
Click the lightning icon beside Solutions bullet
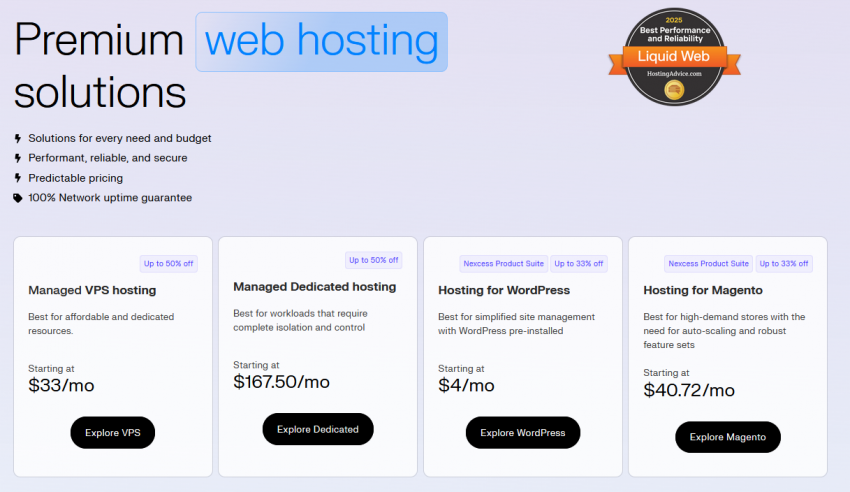point(18,138)
